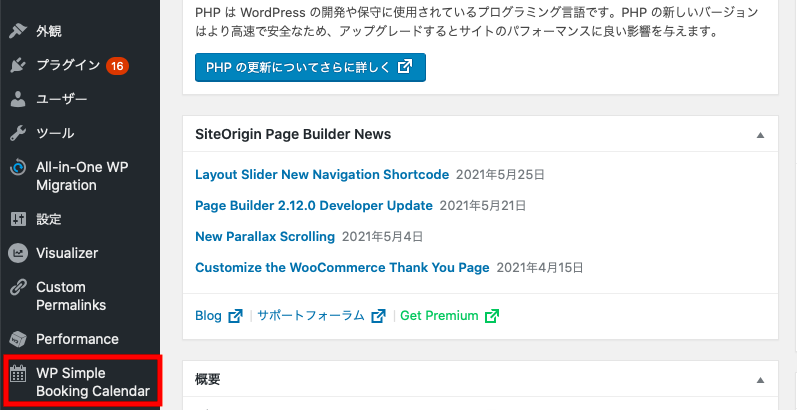The height and width of the screenshot is (410, 797).
Task: Click external link icon after サポートフォーラム
Action: coord(378,316)
